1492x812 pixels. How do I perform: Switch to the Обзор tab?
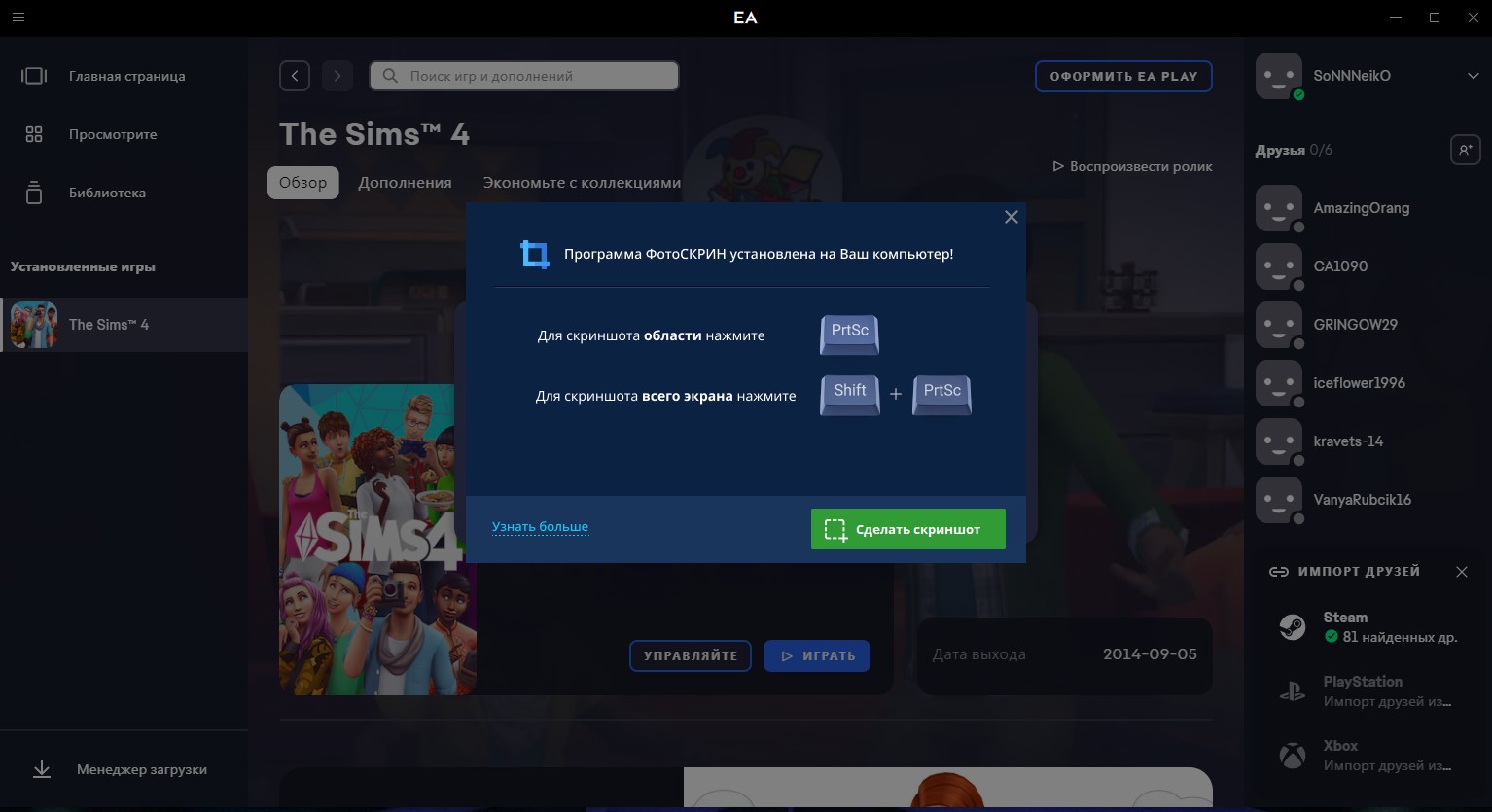point(303,183)
